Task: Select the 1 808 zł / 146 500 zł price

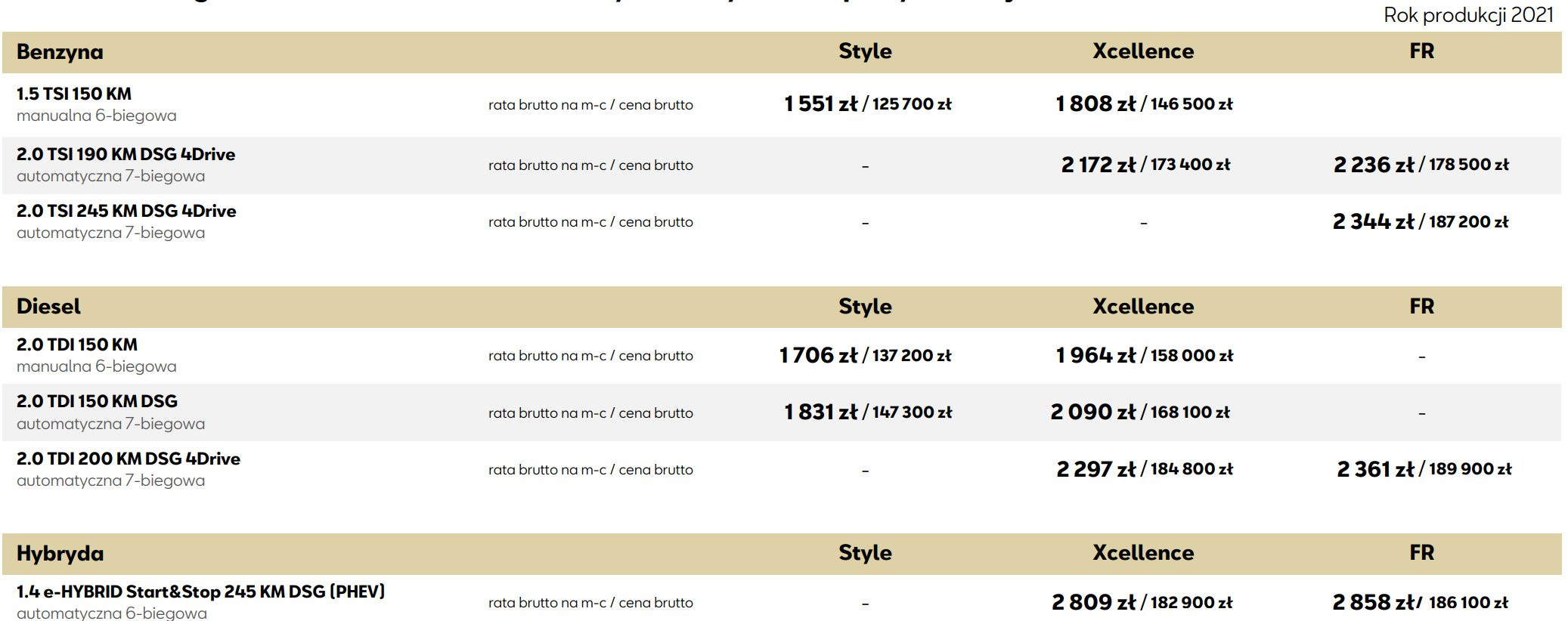Action: pos(1144,104)
